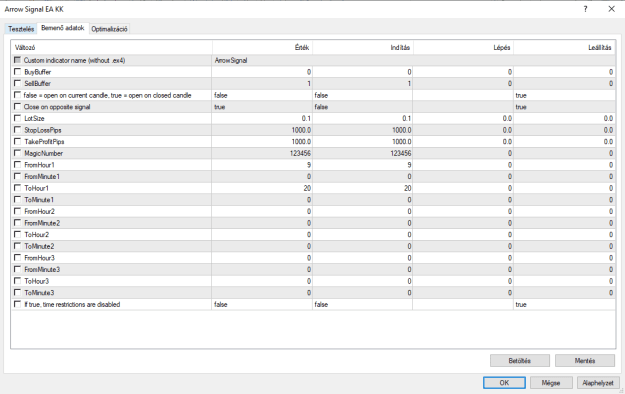The height and width of the screenshot is (394, 625).
Task: Tick the ToHour1 checkbox
Action: point(17,188)
